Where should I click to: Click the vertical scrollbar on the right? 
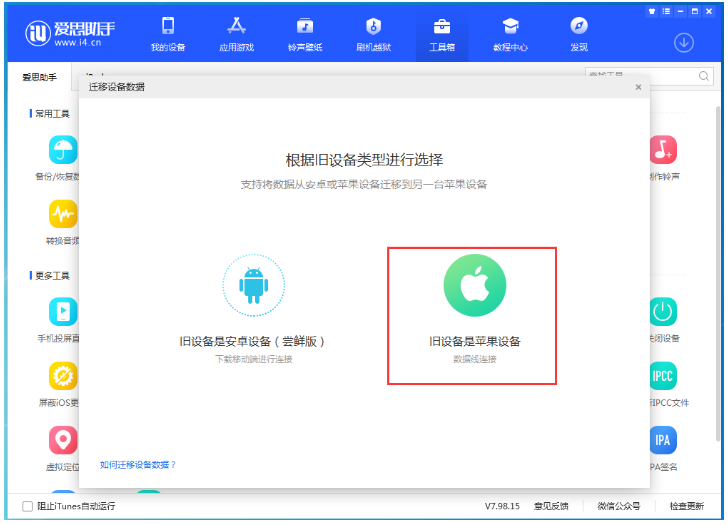pos(718,274)
